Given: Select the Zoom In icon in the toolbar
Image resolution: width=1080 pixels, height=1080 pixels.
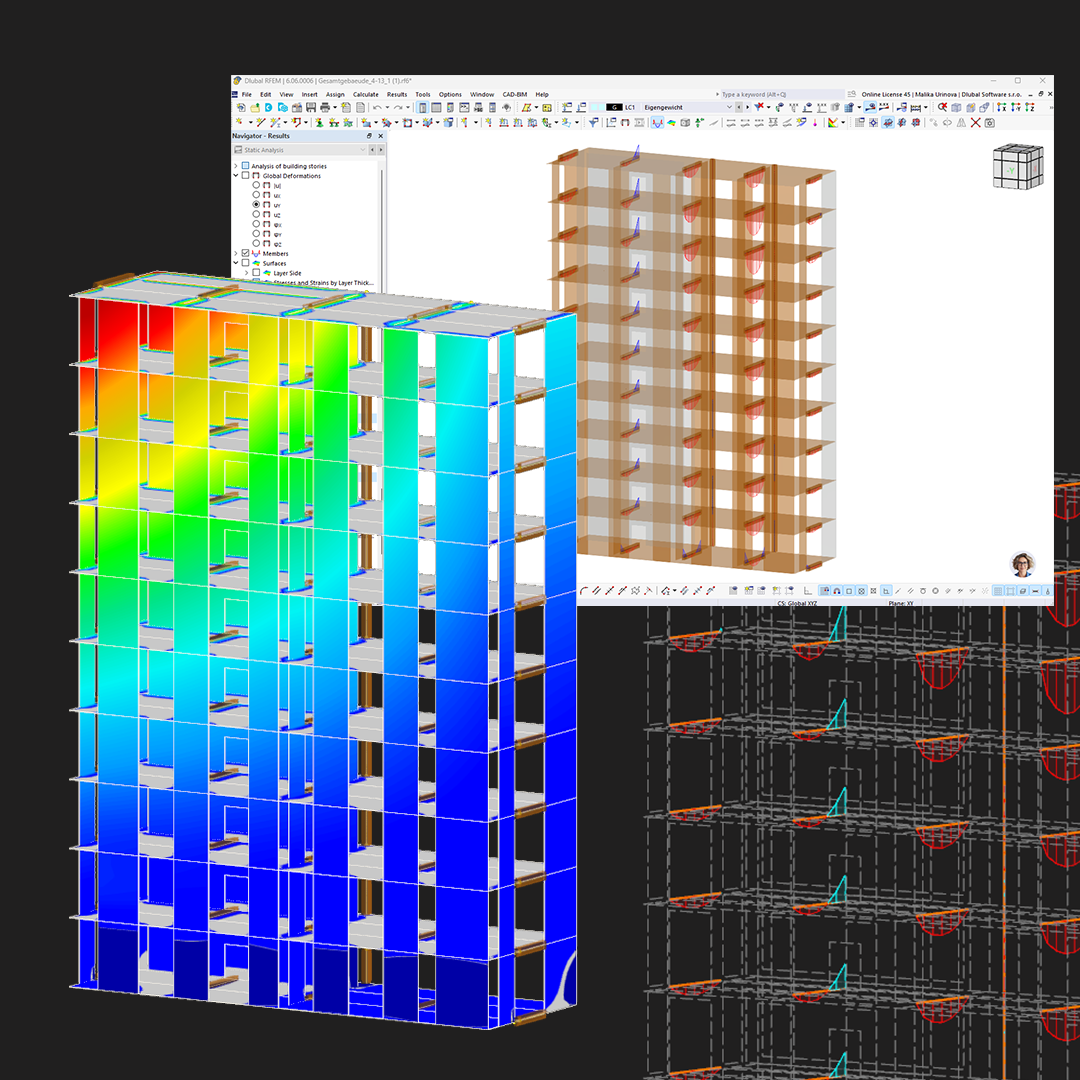Looking at the screenshot, I should [x=942, y=106].
